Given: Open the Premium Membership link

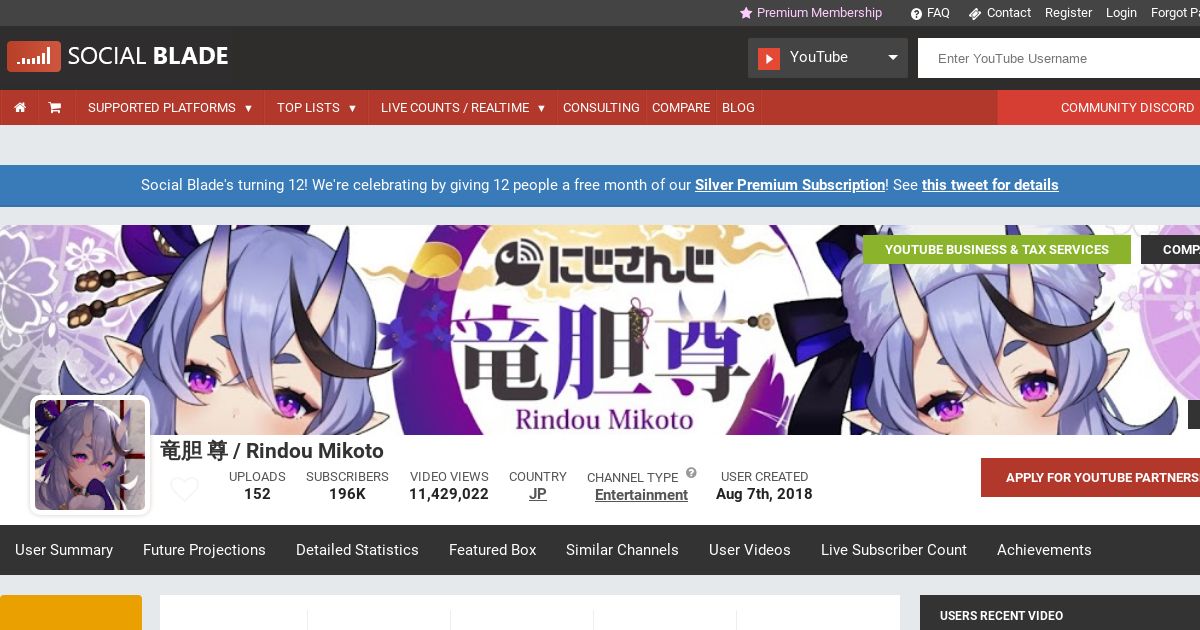Looking at the screenshot, I should pyautogui.click(x=819, y=13).
